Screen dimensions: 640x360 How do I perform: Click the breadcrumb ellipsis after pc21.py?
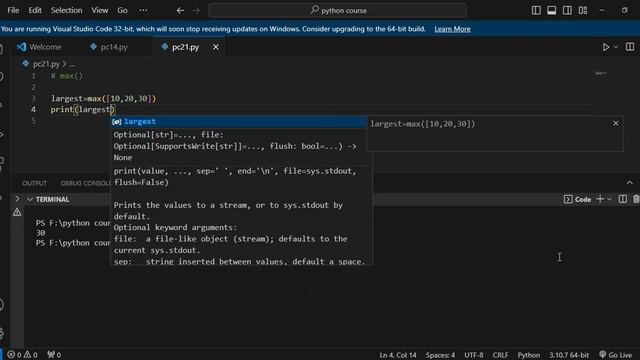tap(72, 64)
